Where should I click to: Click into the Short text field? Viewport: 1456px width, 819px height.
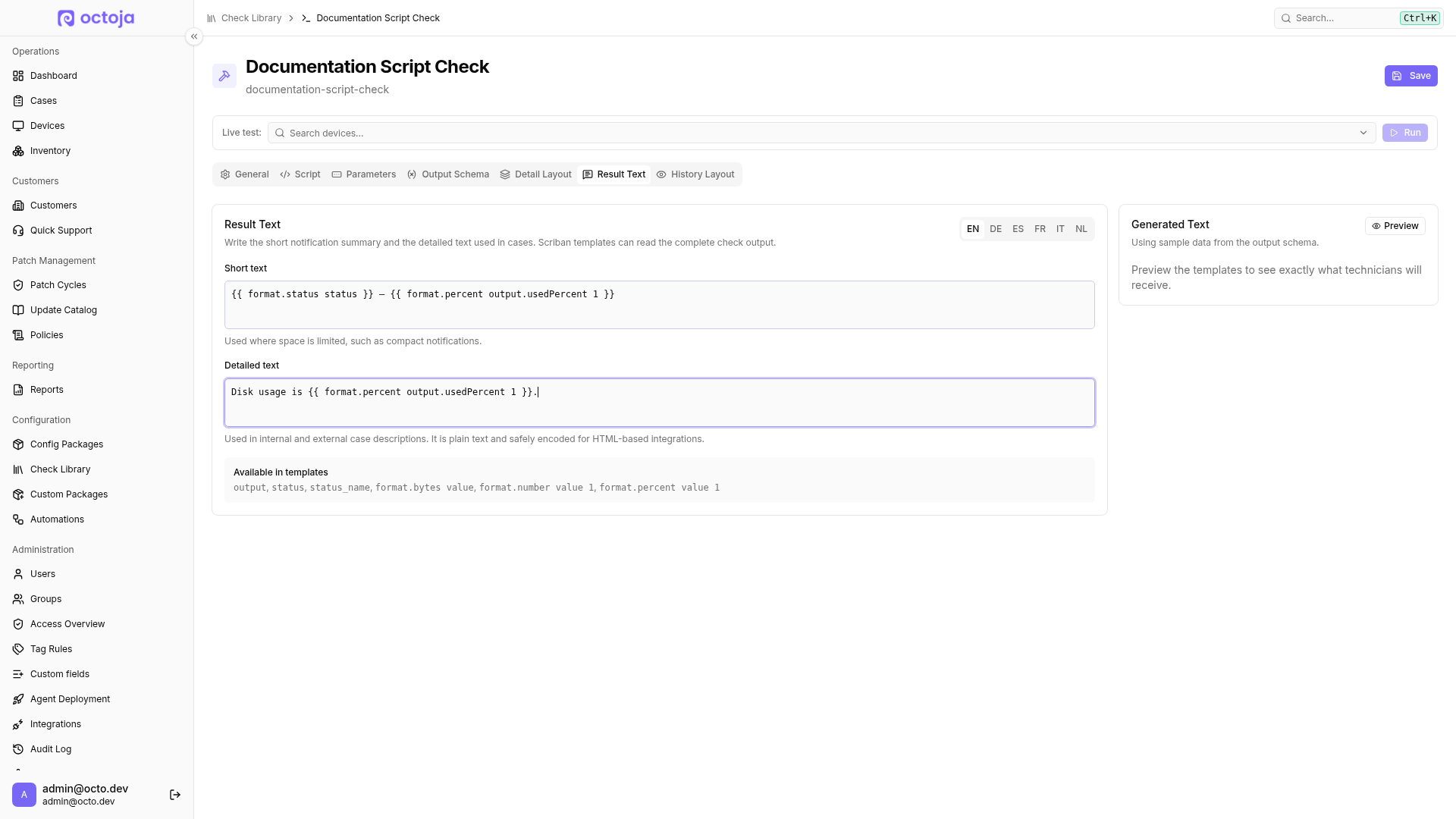[x=660, y=305]
